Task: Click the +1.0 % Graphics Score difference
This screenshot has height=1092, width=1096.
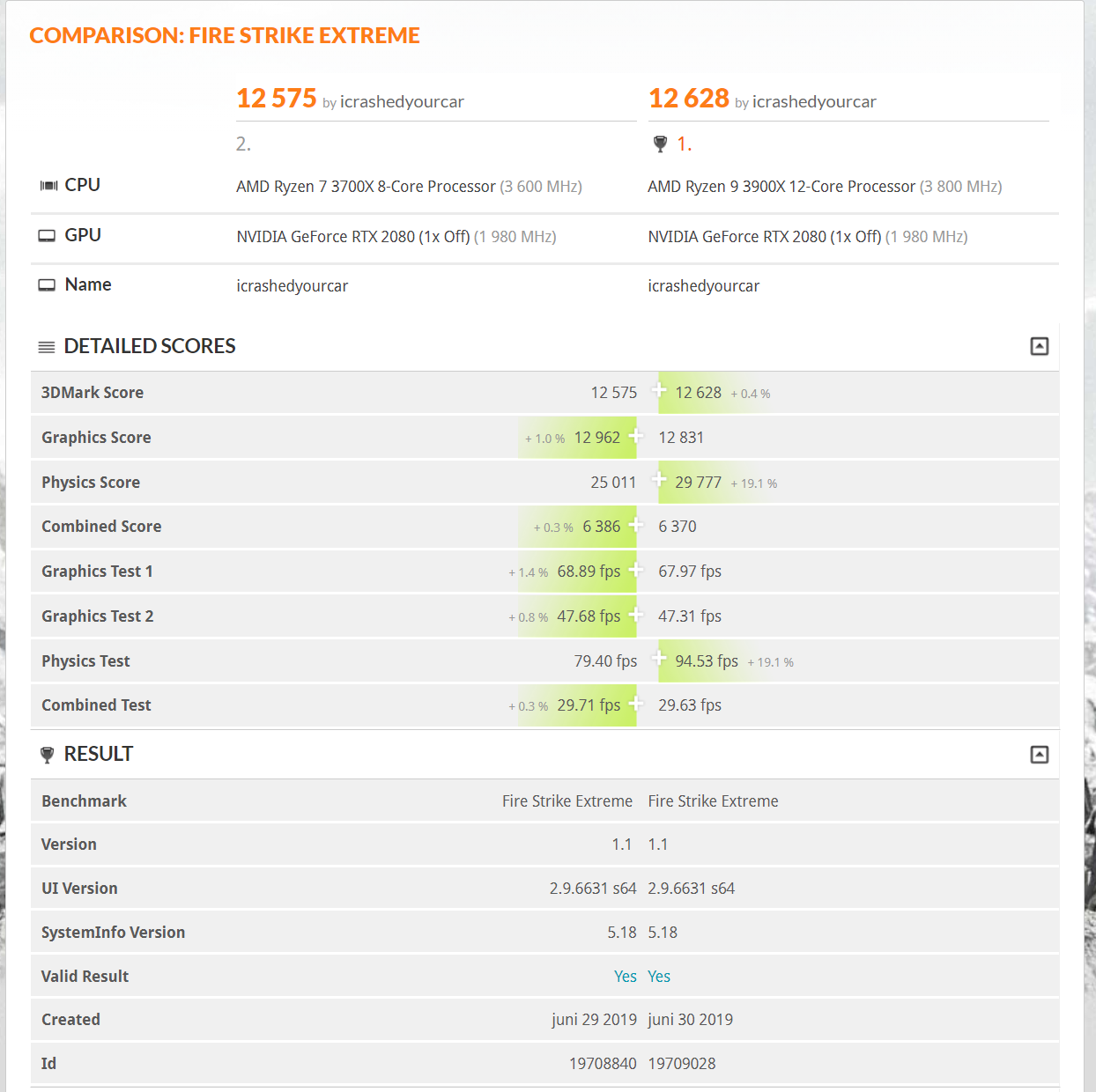Action: pyautogui.click(x=545, y=439)
